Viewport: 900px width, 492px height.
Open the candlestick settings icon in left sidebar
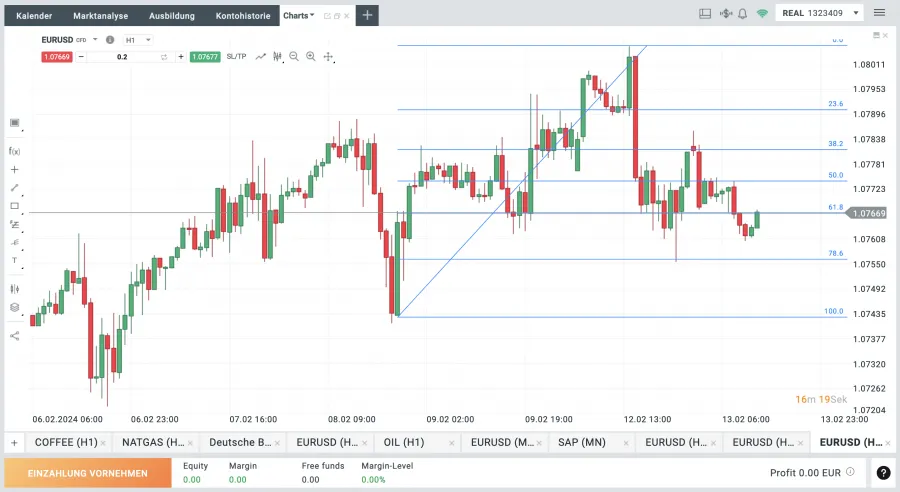pos(14,289)
